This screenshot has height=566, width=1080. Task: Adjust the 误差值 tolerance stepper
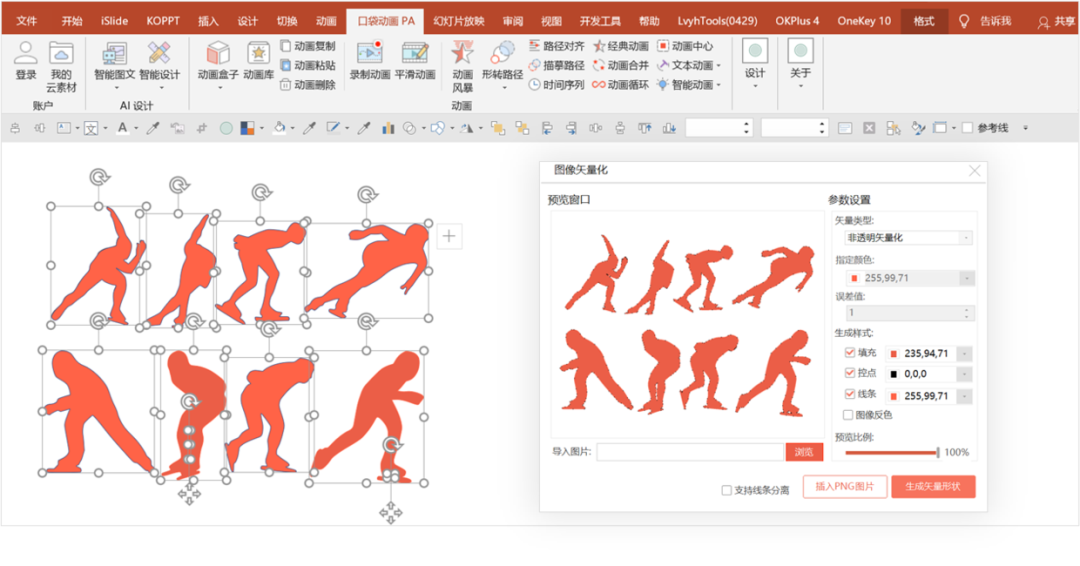[966, 313]
